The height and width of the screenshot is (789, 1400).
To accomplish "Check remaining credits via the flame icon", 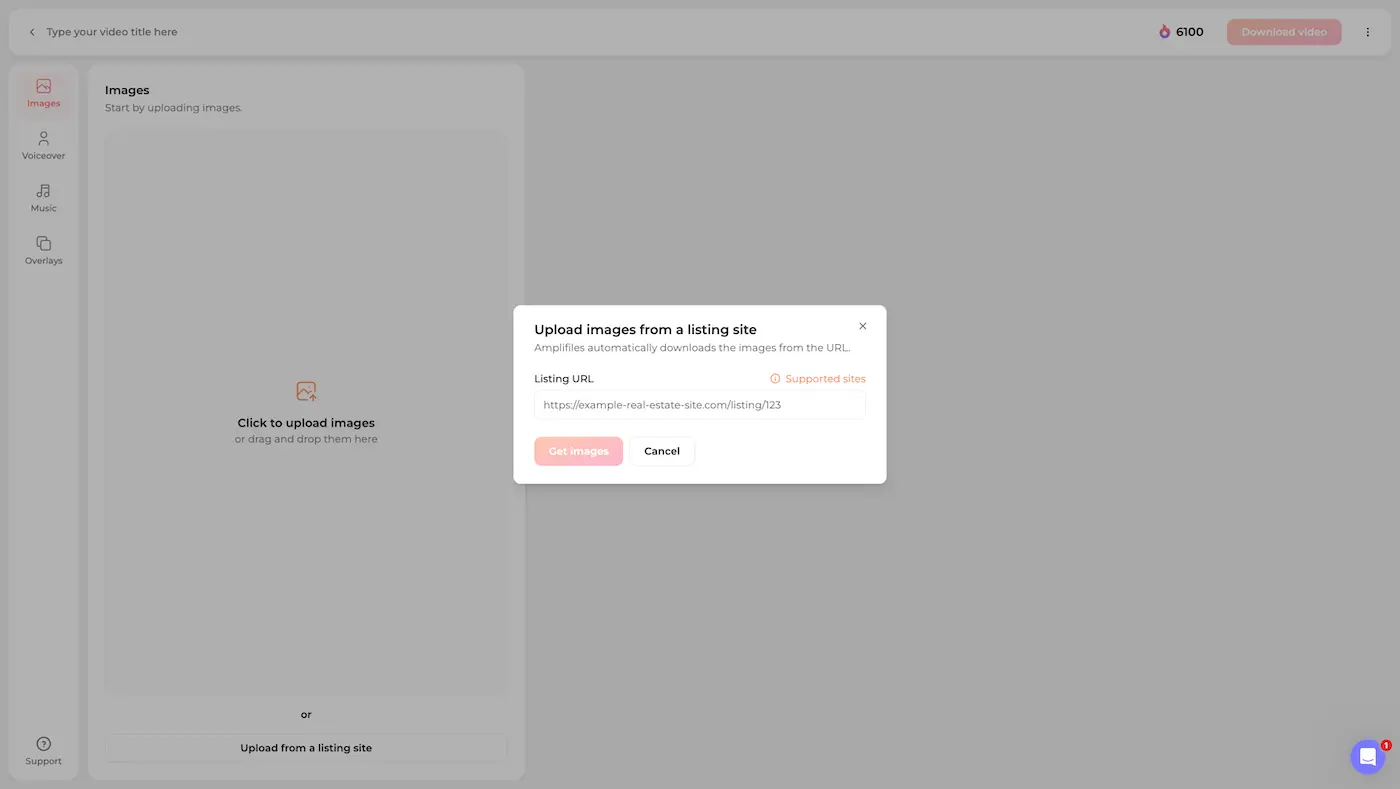I will [x=1163, y=31].
